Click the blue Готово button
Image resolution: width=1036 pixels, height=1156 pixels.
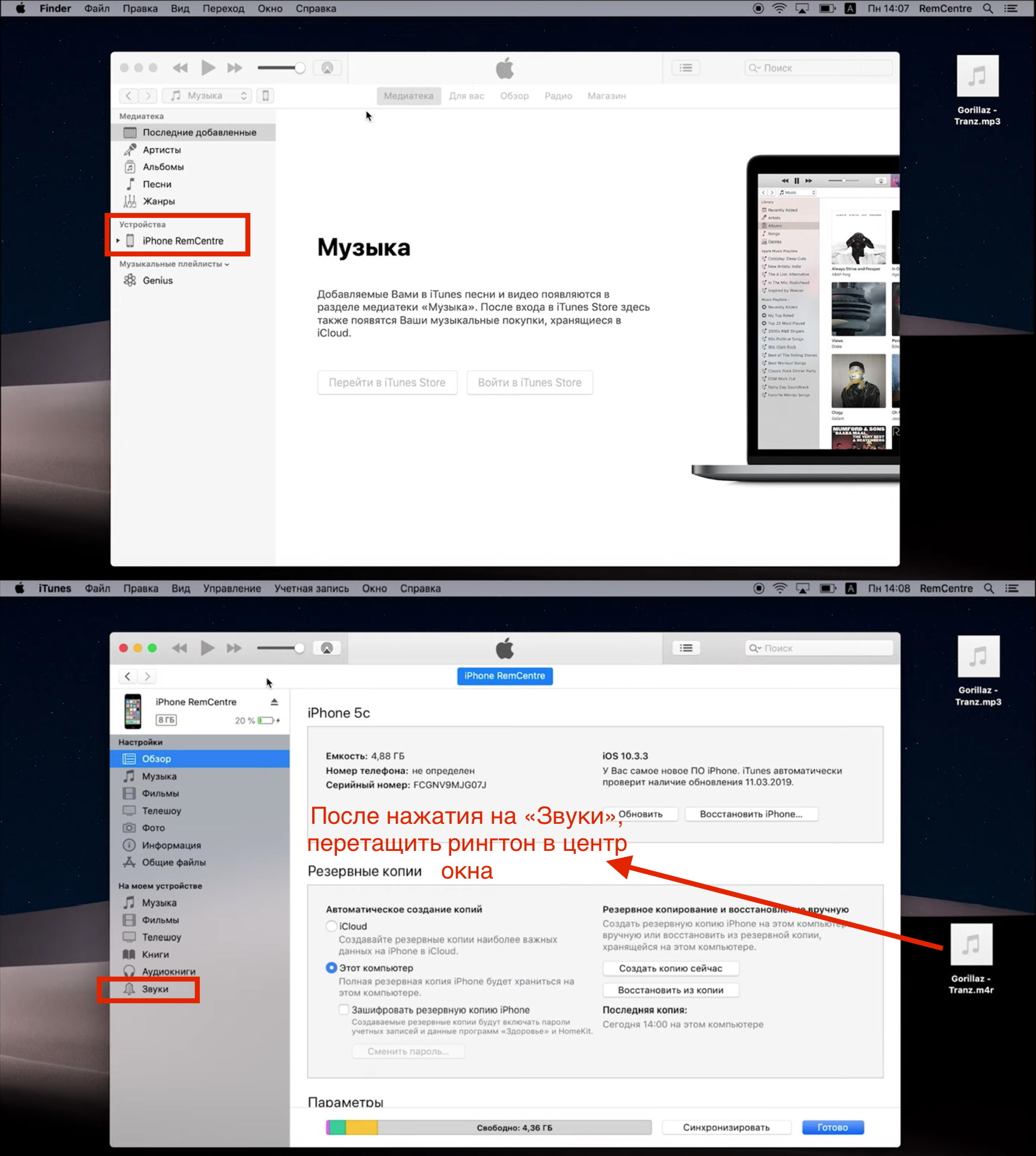[x=833, y=1127]
